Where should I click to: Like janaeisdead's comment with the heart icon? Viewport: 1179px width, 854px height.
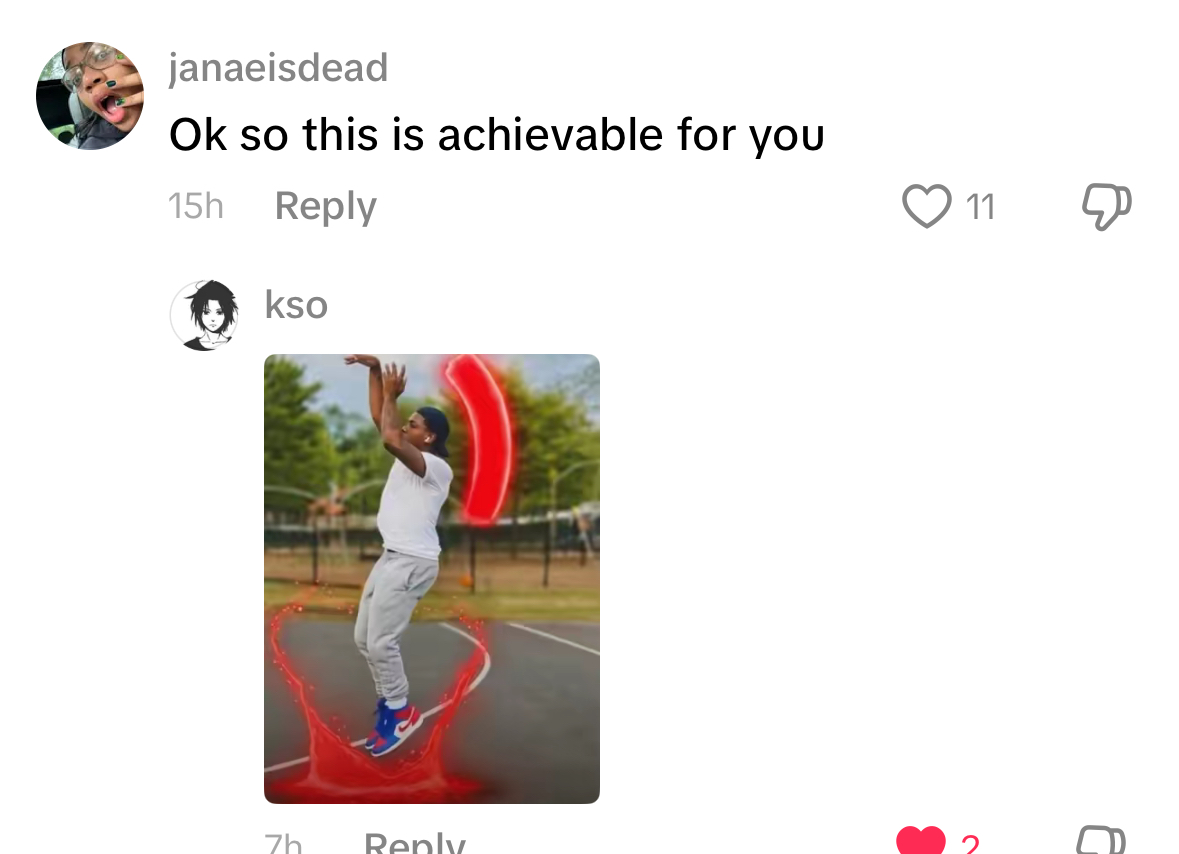926,206
